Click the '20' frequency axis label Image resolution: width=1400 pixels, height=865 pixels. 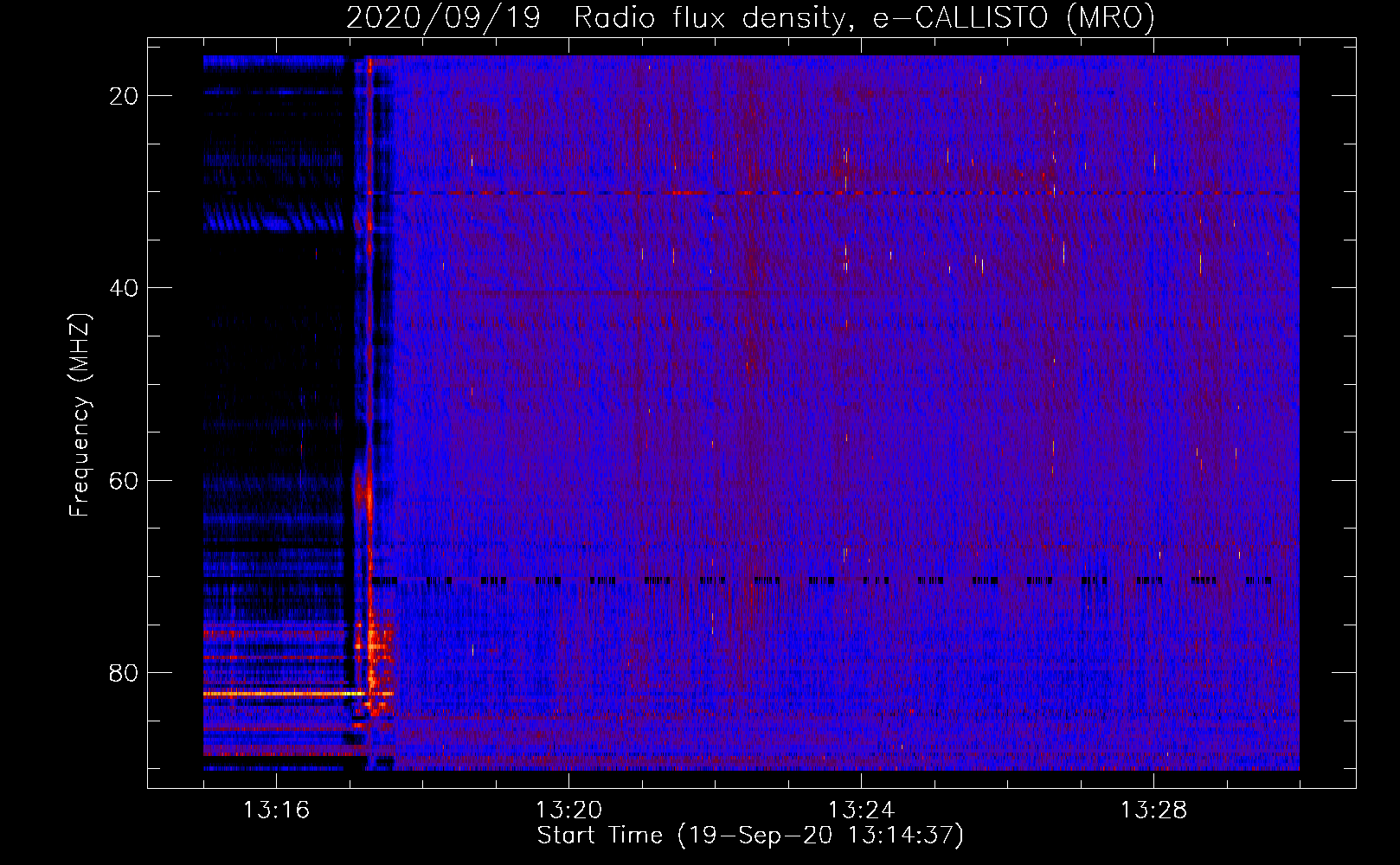click(125, 96)
